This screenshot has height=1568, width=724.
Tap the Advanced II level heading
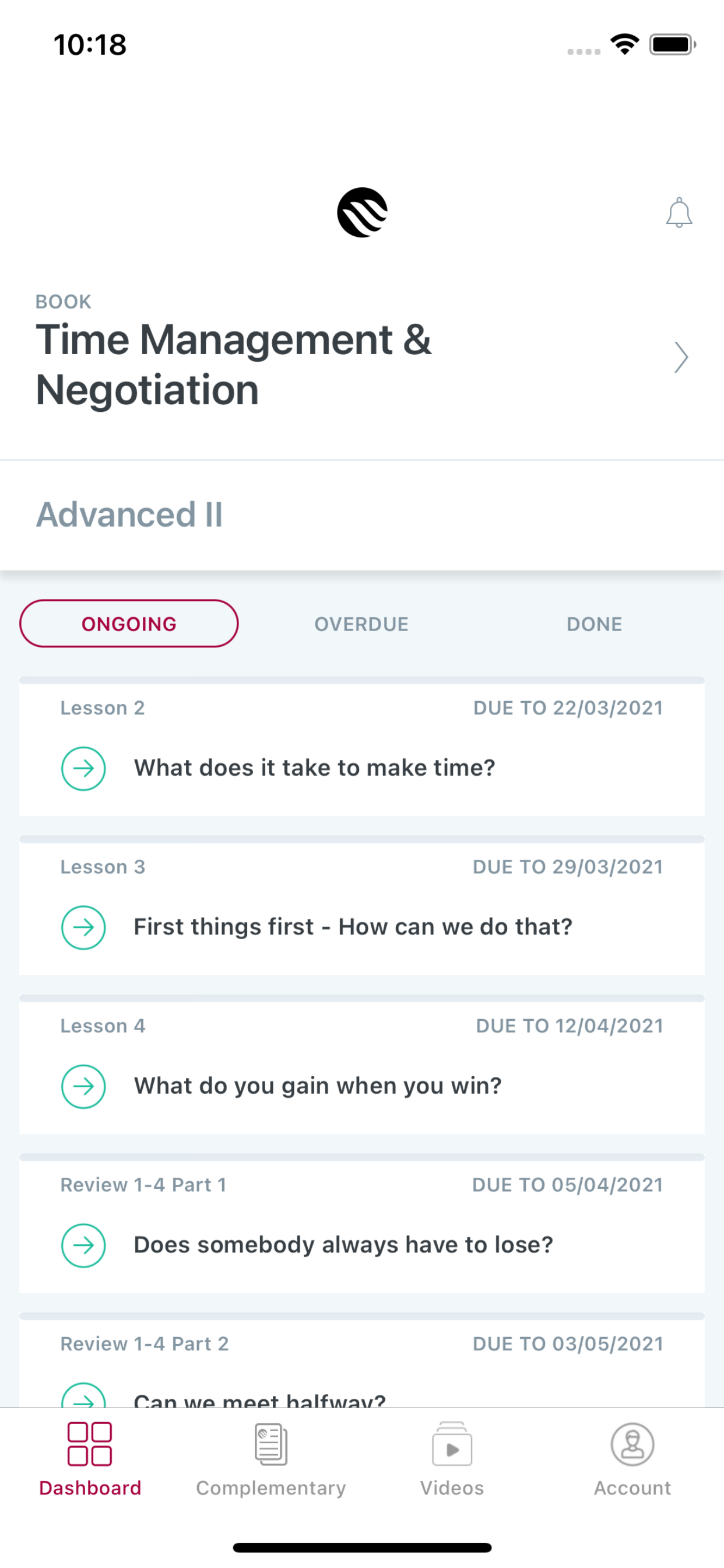point(129,514)
